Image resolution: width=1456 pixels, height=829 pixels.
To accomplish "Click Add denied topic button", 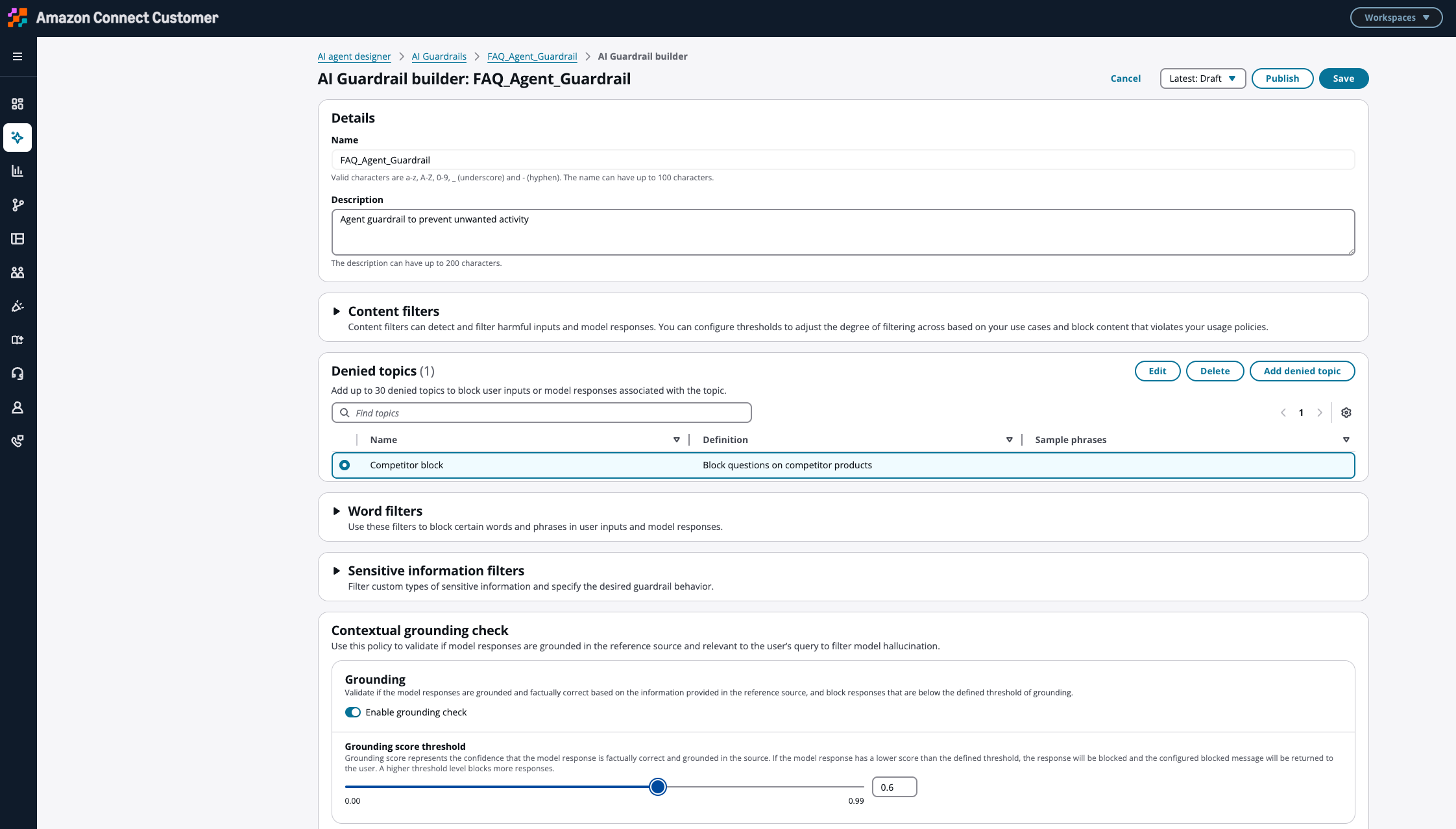I will 1302,371.
